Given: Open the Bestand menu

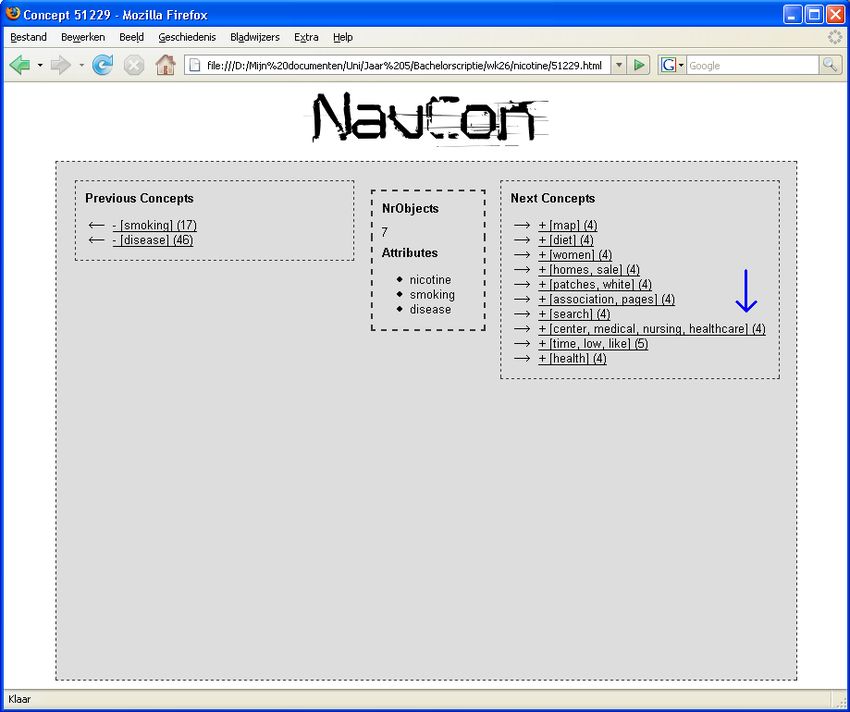Looking at the screenshot, I should [29, 37].
